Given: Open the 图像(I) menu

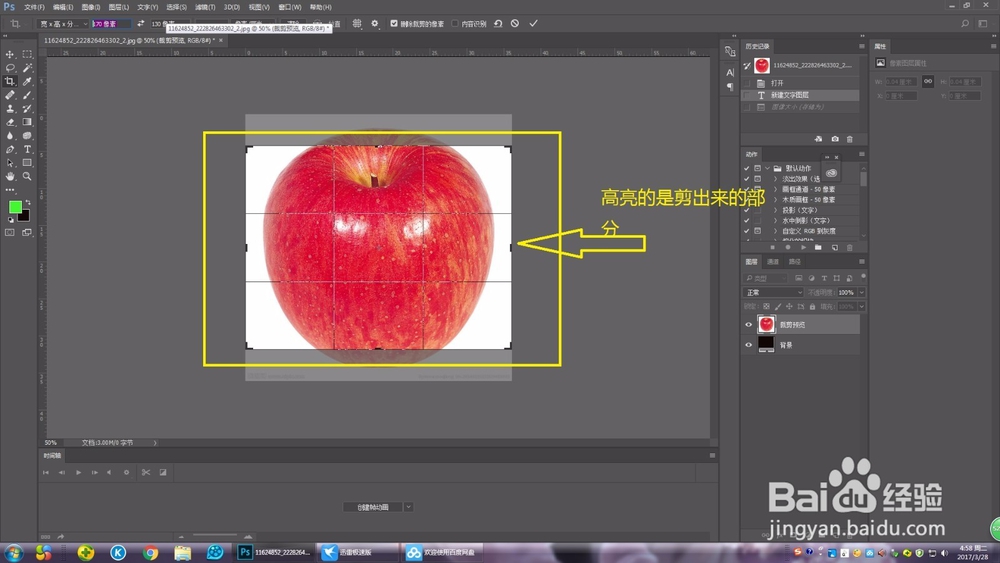Looking at the screenshot, I should tap(91, 7).
